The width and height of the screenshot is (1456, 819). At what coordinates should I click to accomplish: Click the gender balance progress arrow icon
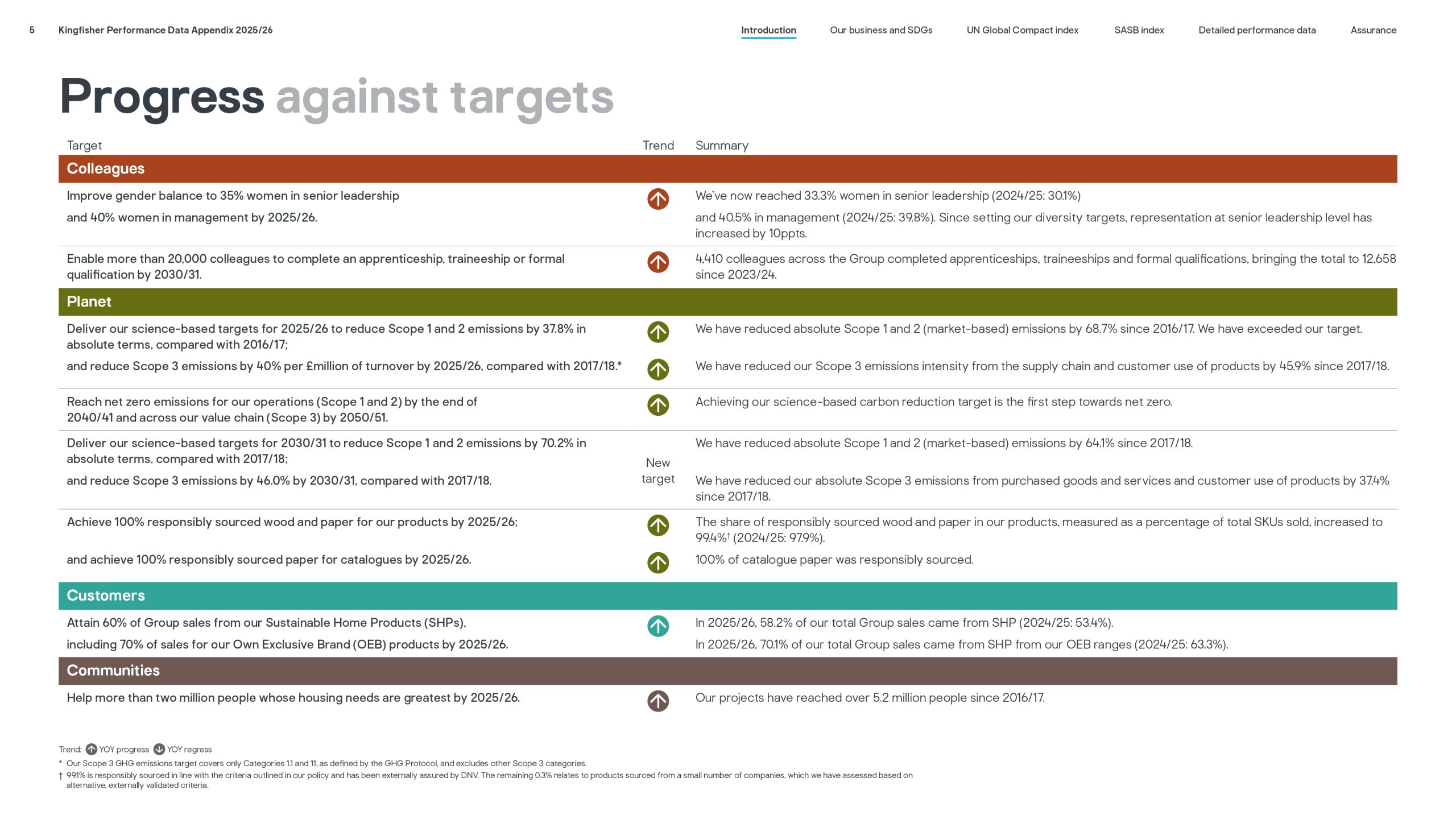[658, 199]
